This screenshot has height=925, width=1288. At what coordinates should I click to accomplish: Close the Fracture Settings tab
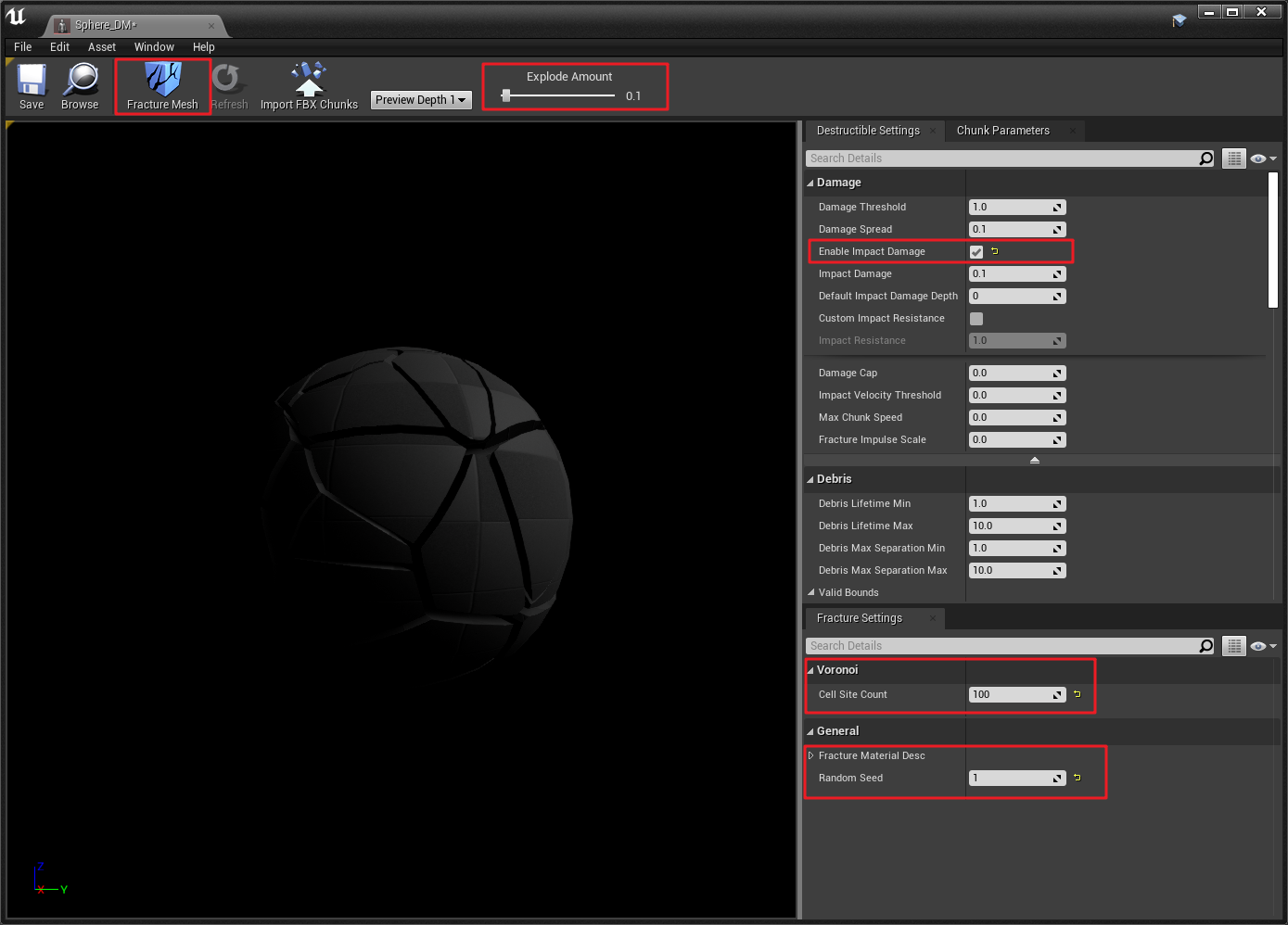933,618
